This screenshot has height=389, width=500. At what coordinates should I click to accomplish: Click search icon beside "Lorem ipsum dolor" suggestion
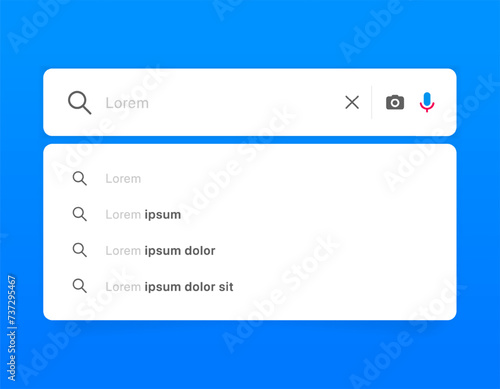pos(80,250)
